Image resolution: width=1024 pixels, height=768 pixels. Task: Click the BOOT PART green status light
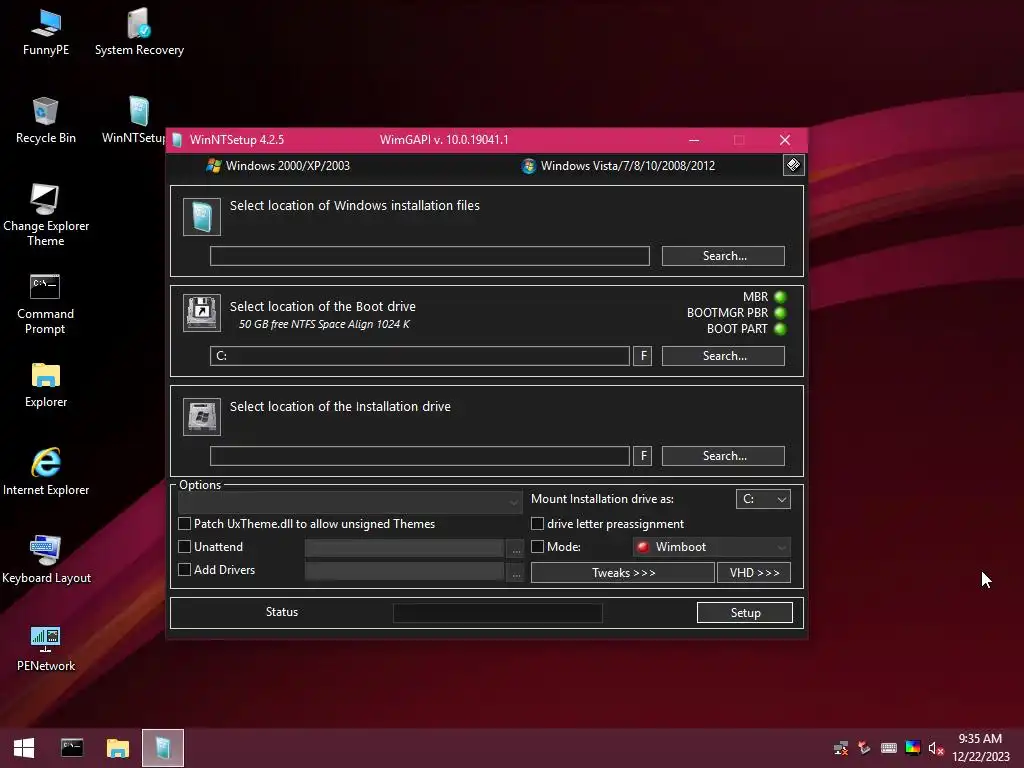coord(780,328)
